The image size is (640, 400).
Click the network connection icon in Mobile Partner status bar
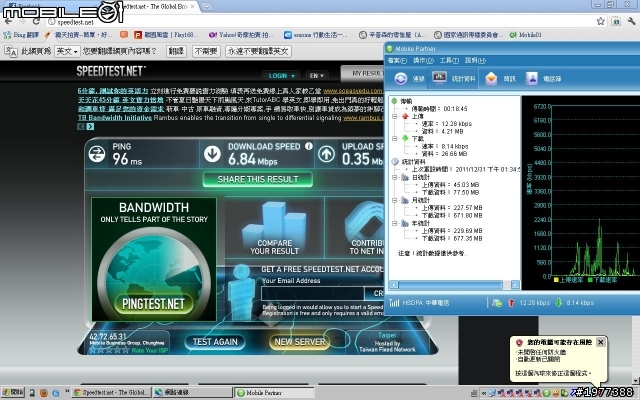click(497, 302)
